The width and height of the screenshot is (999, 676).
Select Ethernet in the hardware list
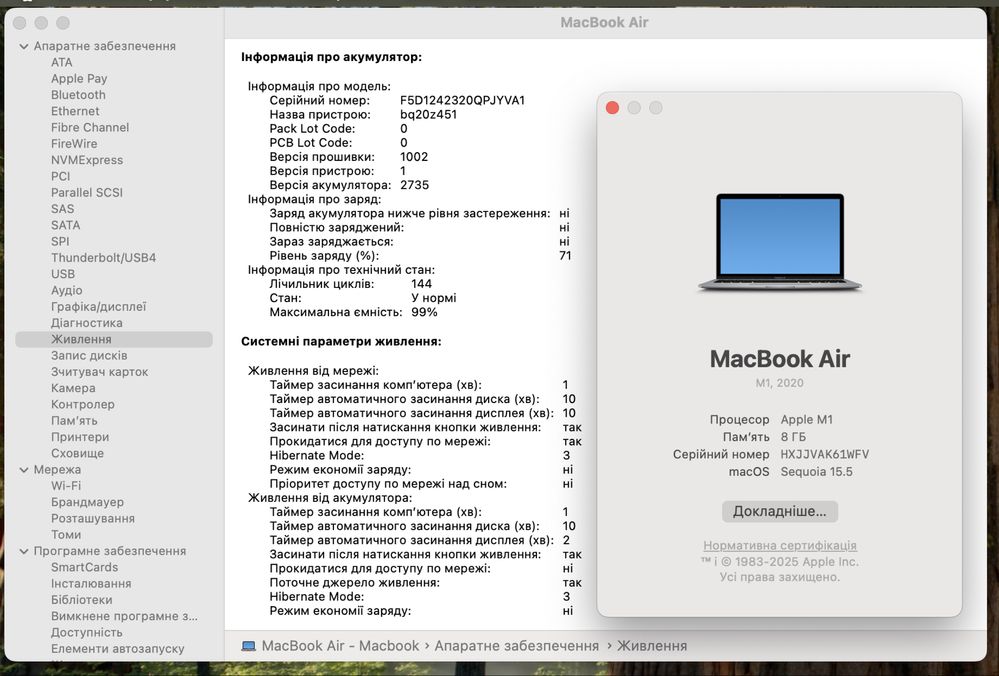point(75,111)
